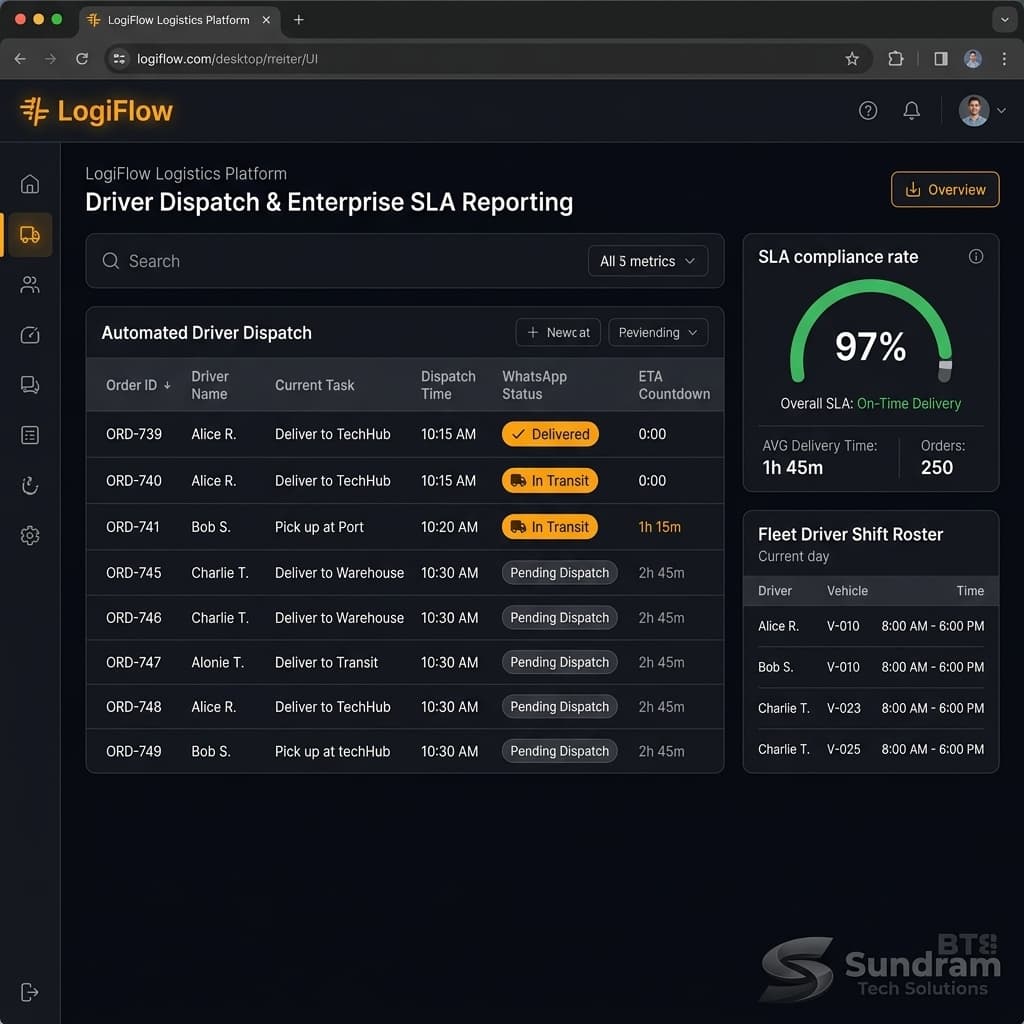Open a new browser tab

(298, 20)
